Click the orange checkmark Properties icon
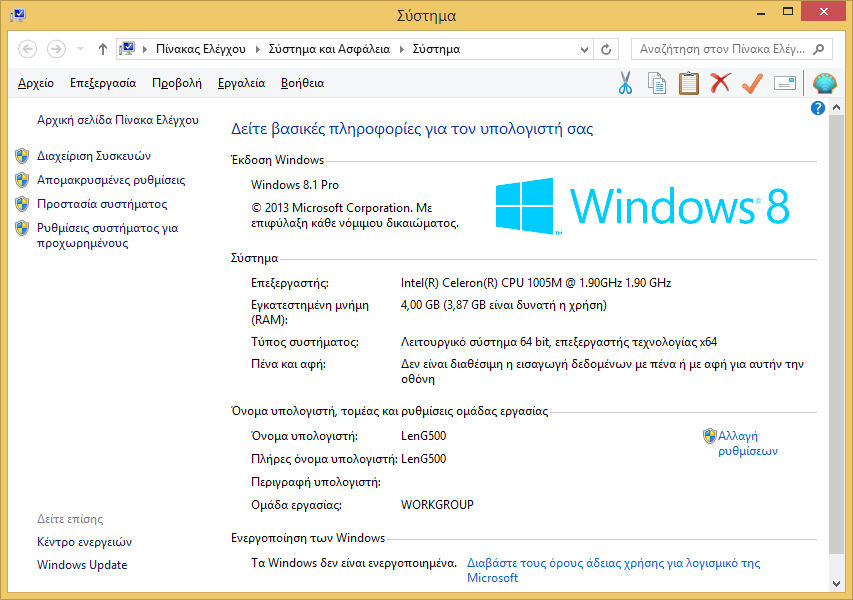Viewport: 853px width, 600px height. 752,83
